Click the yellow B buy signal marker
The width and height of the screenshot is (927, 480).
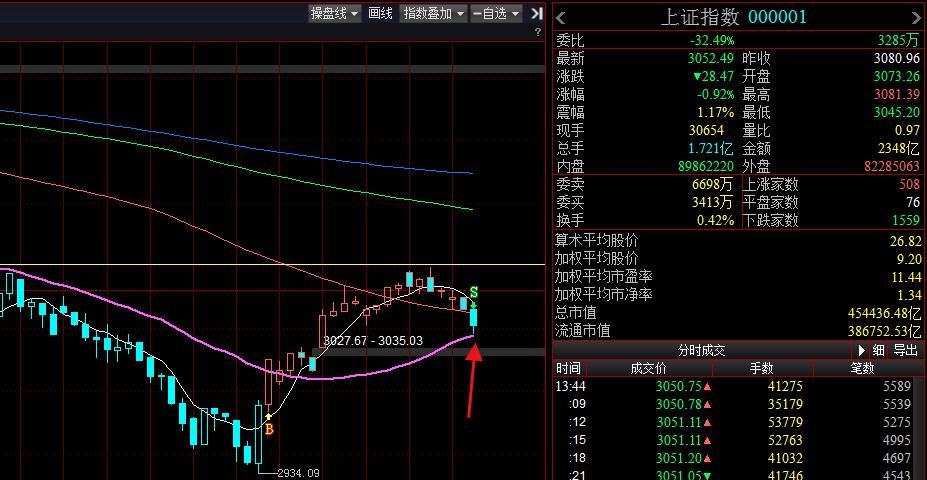[268, 428]
